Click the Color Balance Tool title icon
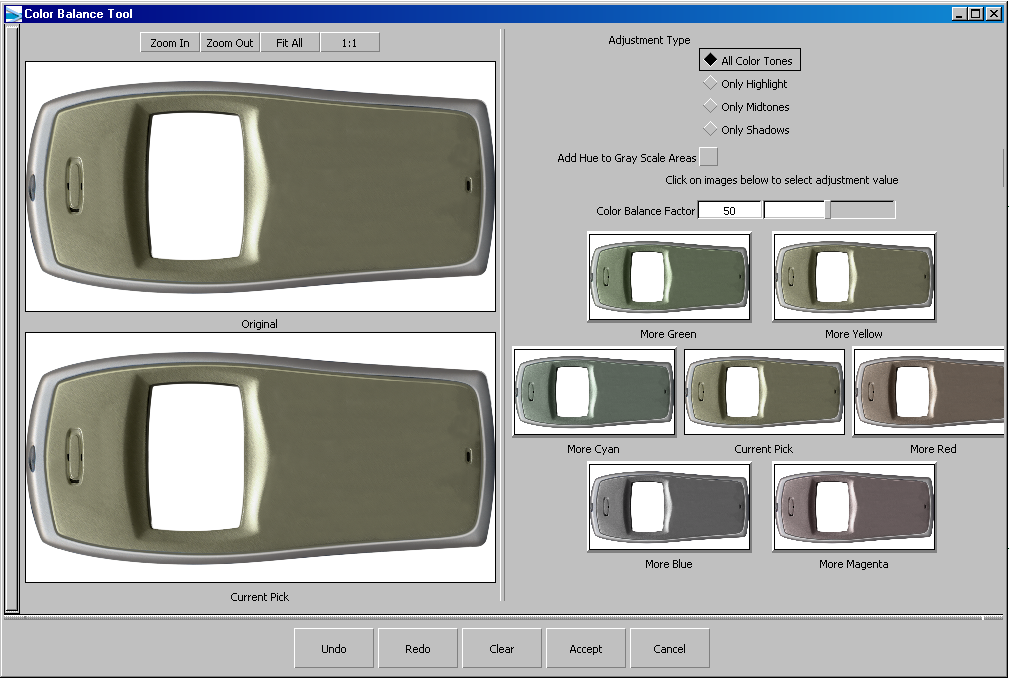 point(13,14)
